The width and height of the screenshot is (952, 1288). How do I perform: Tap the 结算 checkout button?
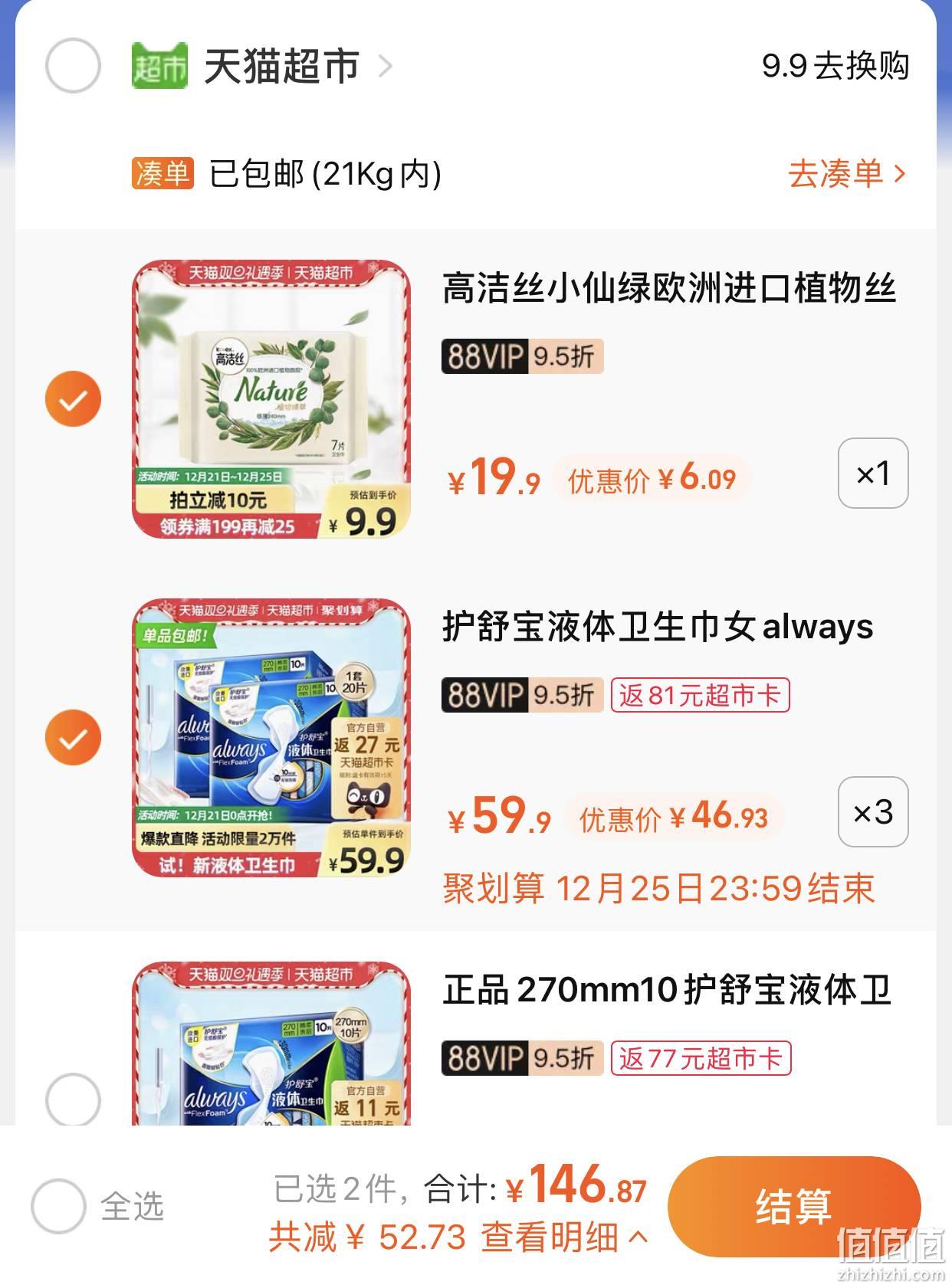pos(793,1206)
